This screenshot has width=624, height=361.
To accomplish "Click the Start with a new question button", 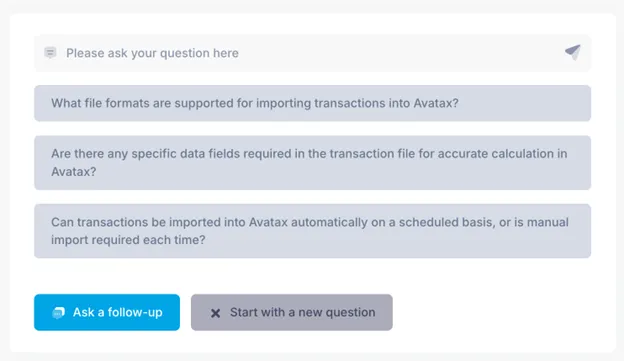I will 292,312.
